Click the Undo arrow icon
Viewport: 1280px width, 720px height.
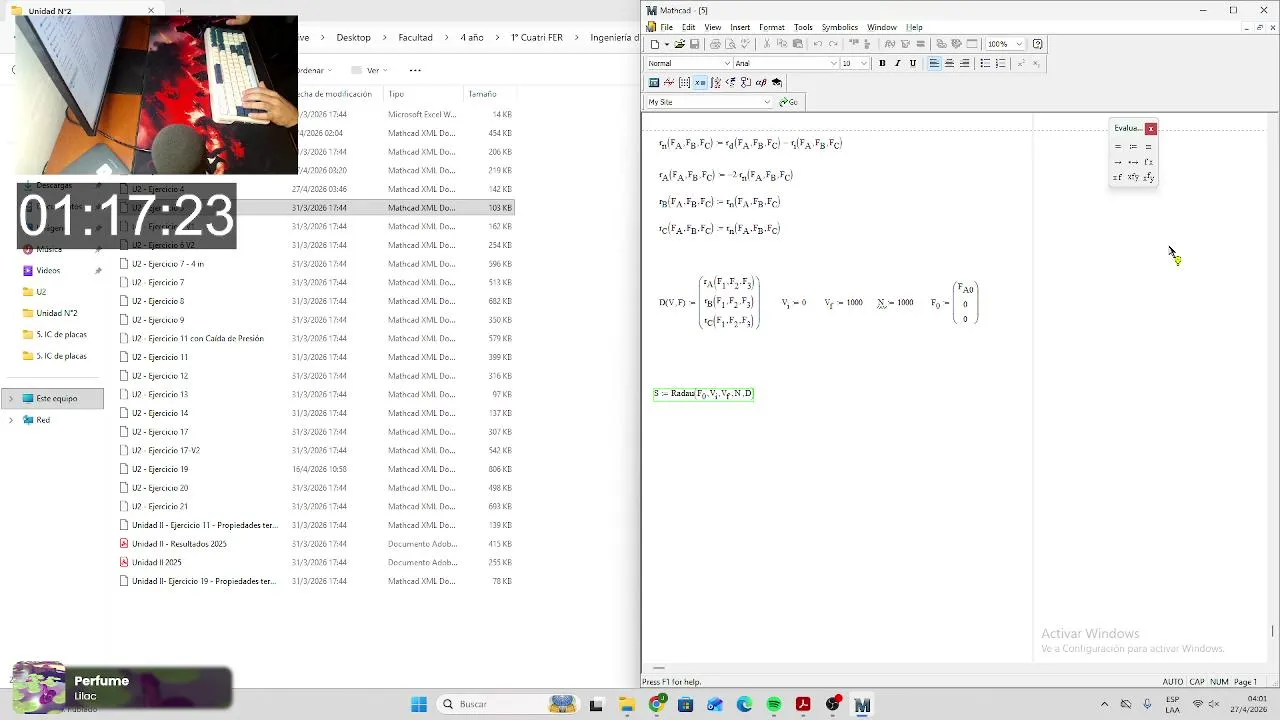pyautogui.click(x=818, y=44)
